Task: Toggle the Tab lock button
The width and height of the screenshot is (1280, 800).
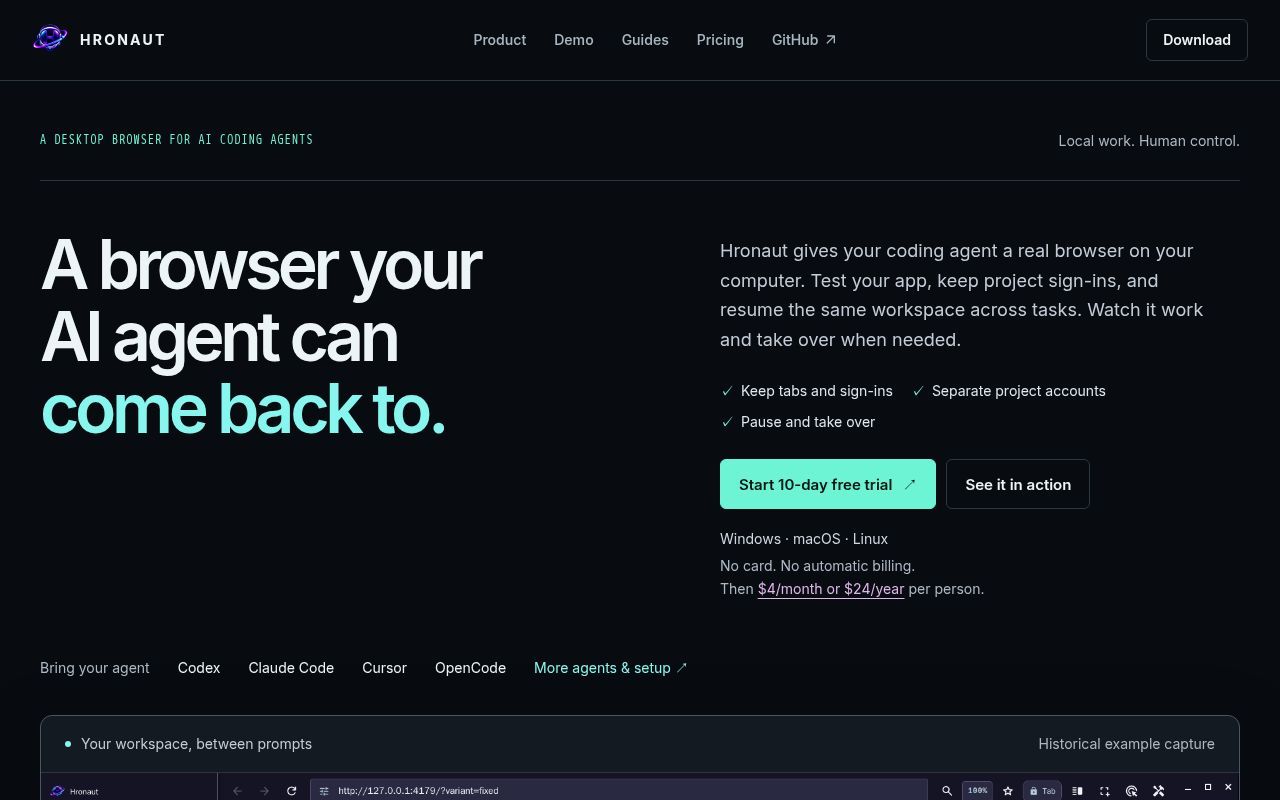Action: point(1042,791)
